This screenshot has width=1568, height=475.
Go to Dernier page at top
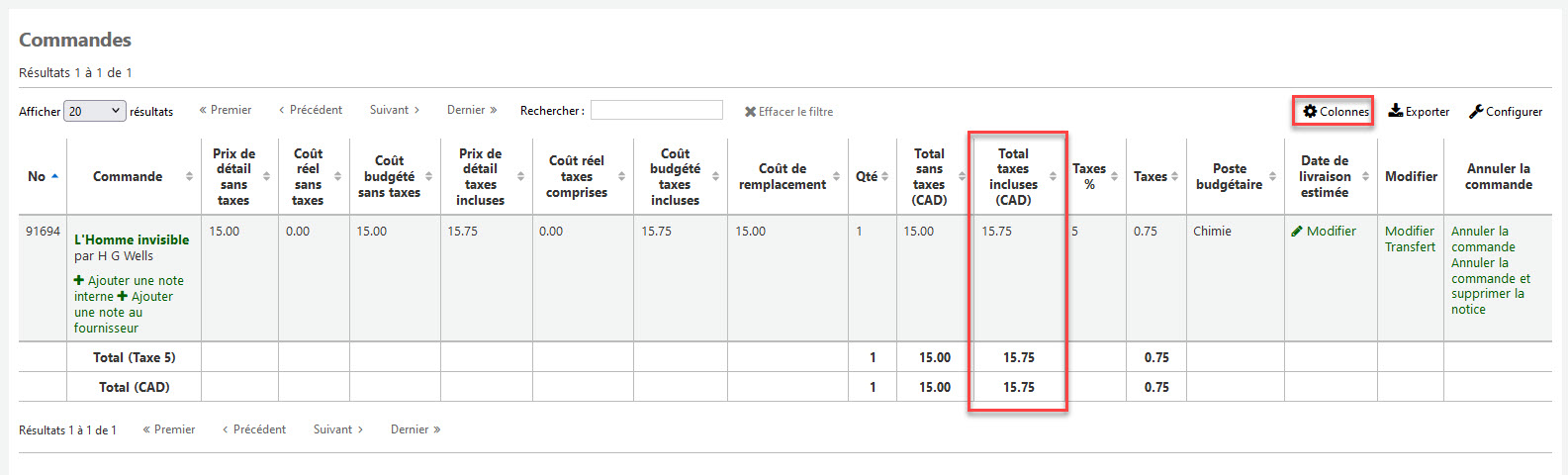coord(472,110)
